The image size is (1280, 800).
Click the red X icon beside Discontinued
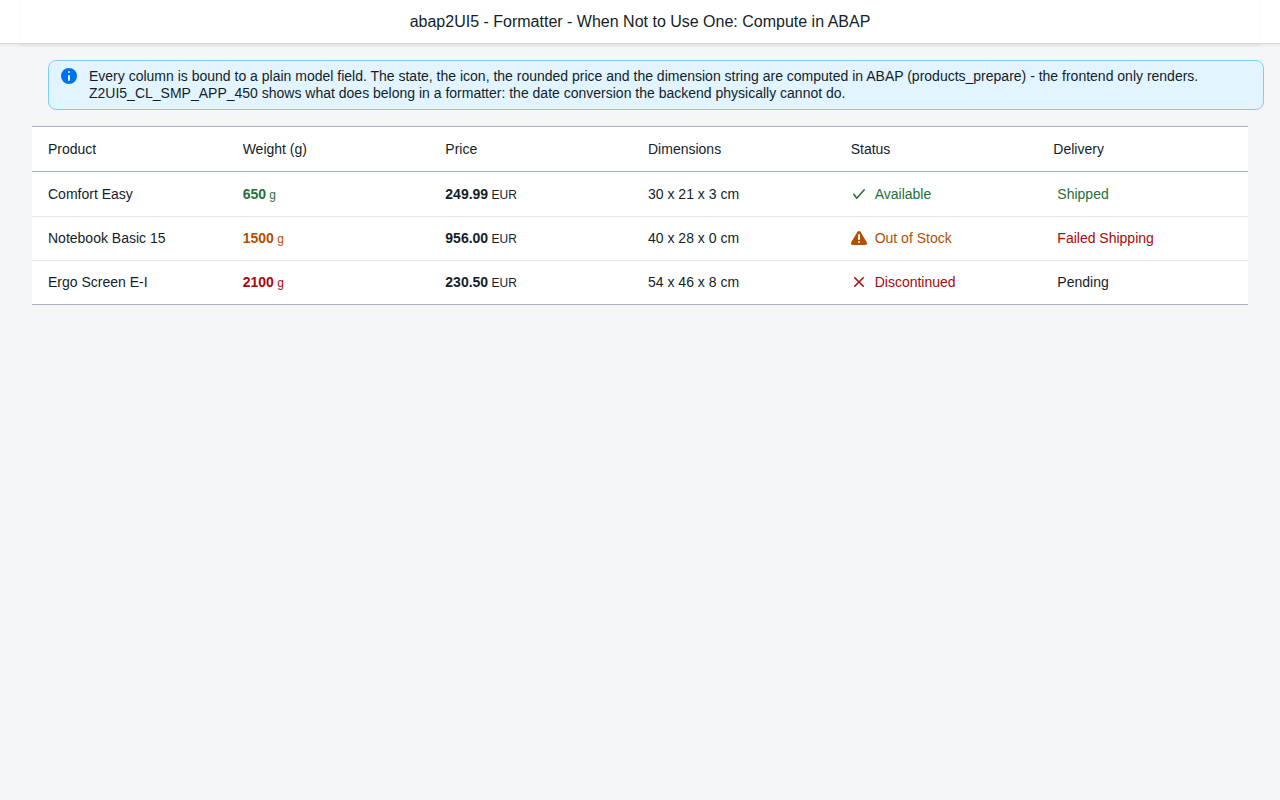(859, 282)
